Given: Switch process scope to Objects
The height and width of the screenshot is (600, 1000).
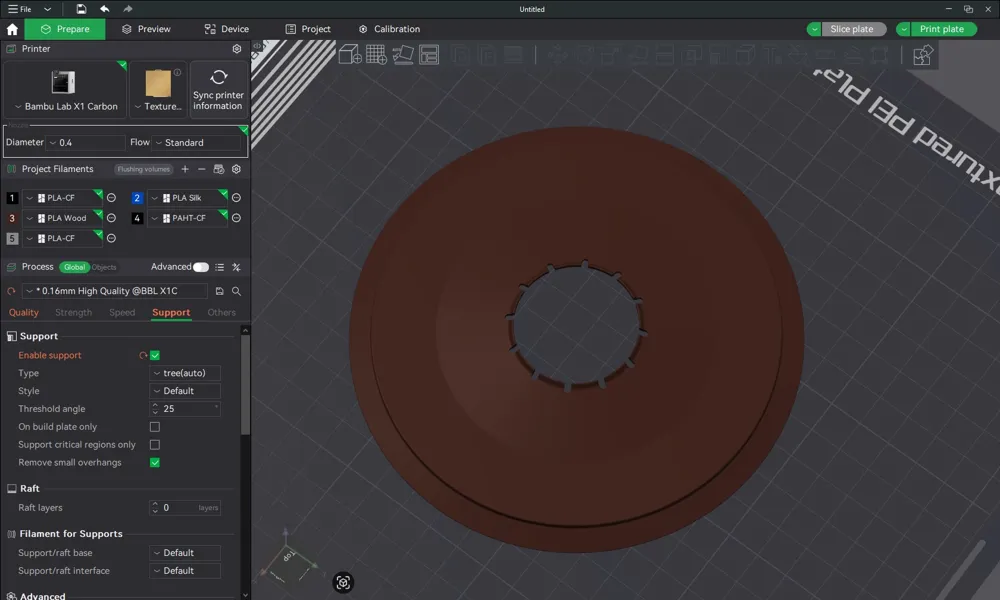Looking at the screenshot, I should click(x=104, y=267).
